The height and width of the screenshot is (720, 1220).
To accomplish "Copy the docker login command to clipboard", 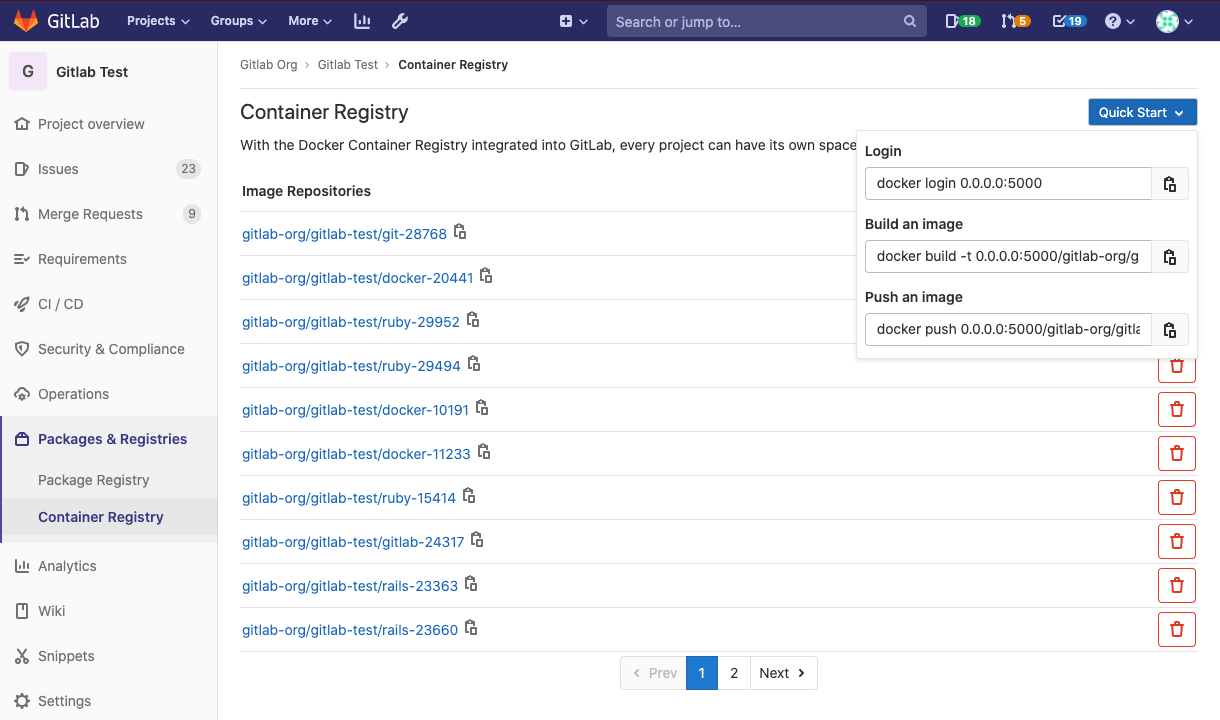I will [x=1170, y=183].
